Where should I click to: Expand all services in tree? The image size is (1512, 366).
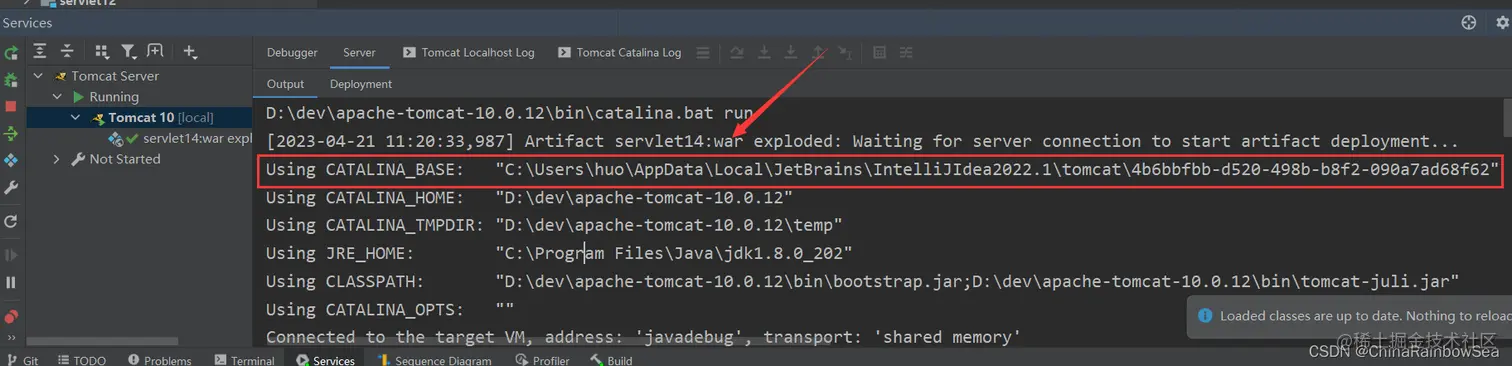point(40,51)
